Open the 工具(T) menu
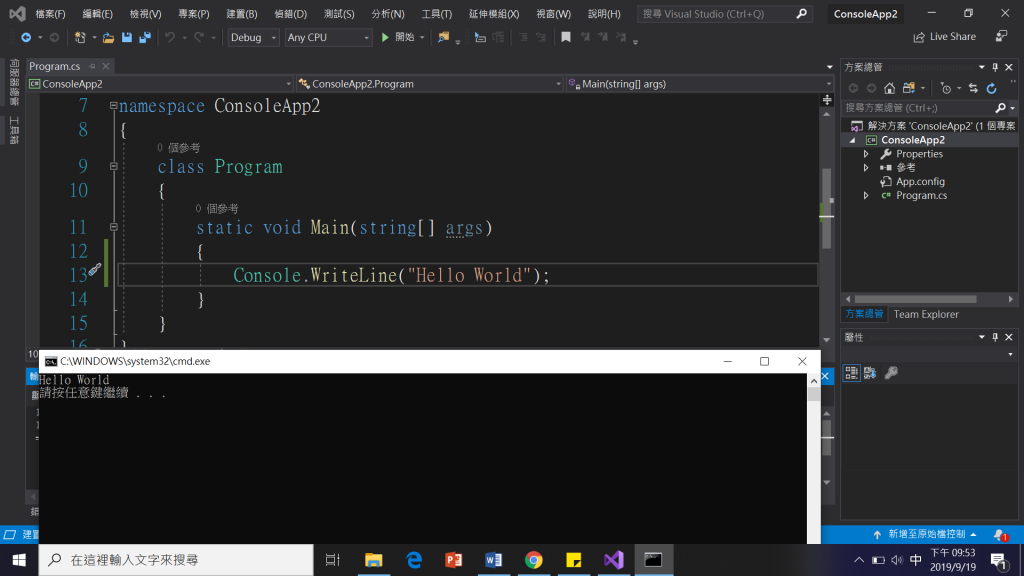1024x576 pixels. [x=436, y=14]
